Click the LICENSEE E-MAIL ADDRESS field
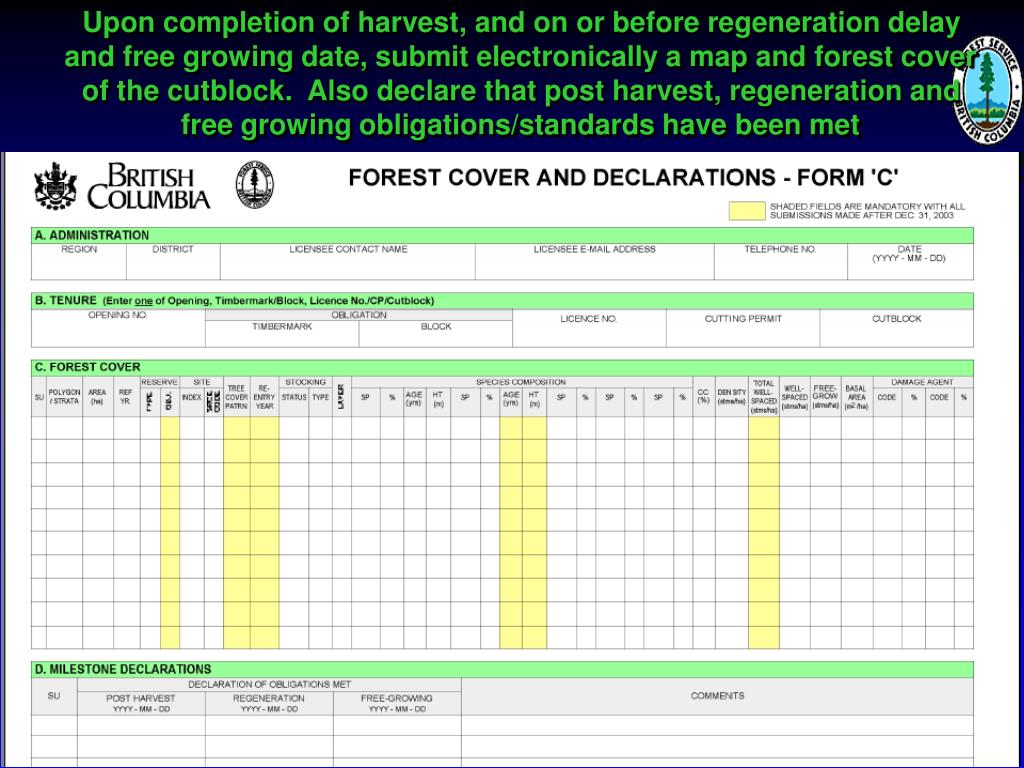Viewport: 1024px width, 768px height. [x=594, y=262]
